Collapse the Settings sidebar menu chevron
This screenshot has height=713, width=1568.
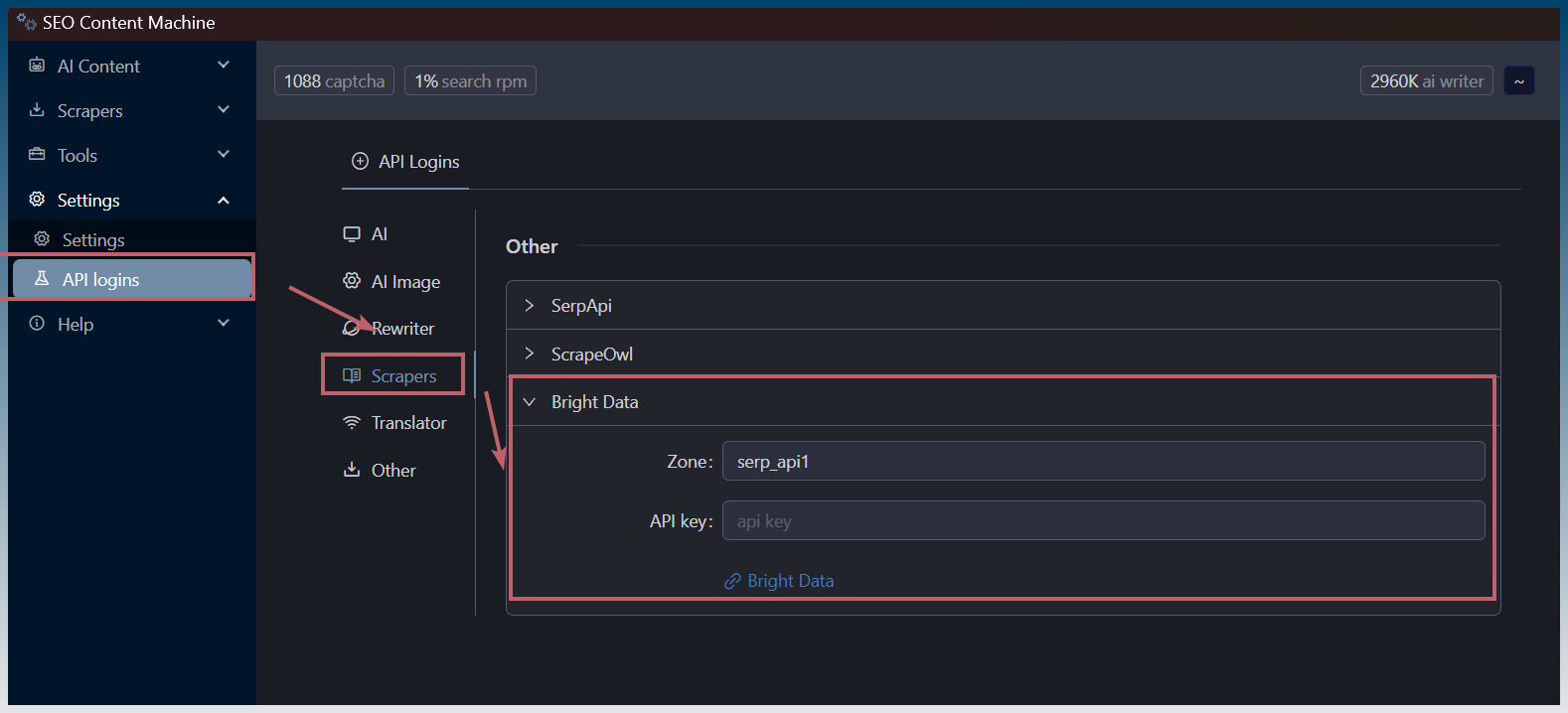tap(224, 200)
